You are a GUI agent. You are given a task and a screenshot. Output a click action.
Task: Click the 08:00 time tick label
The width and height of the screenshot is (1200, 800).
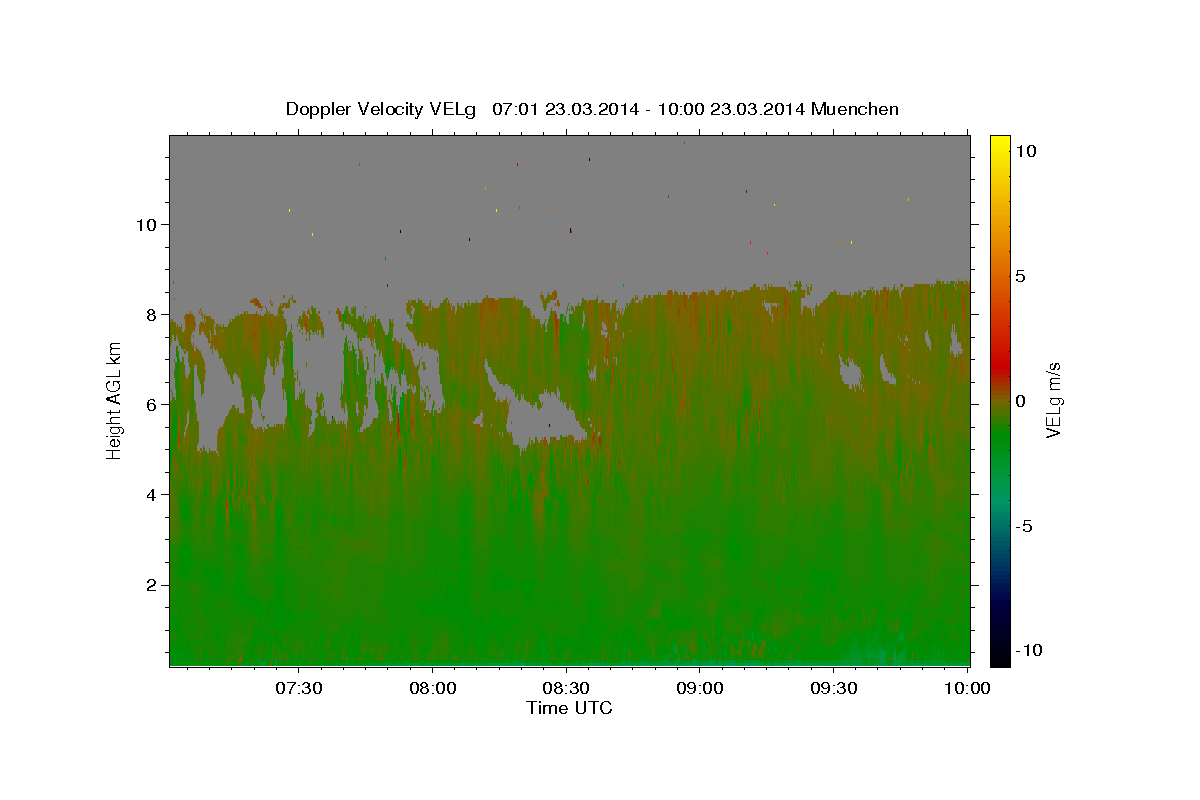(433, 688)
